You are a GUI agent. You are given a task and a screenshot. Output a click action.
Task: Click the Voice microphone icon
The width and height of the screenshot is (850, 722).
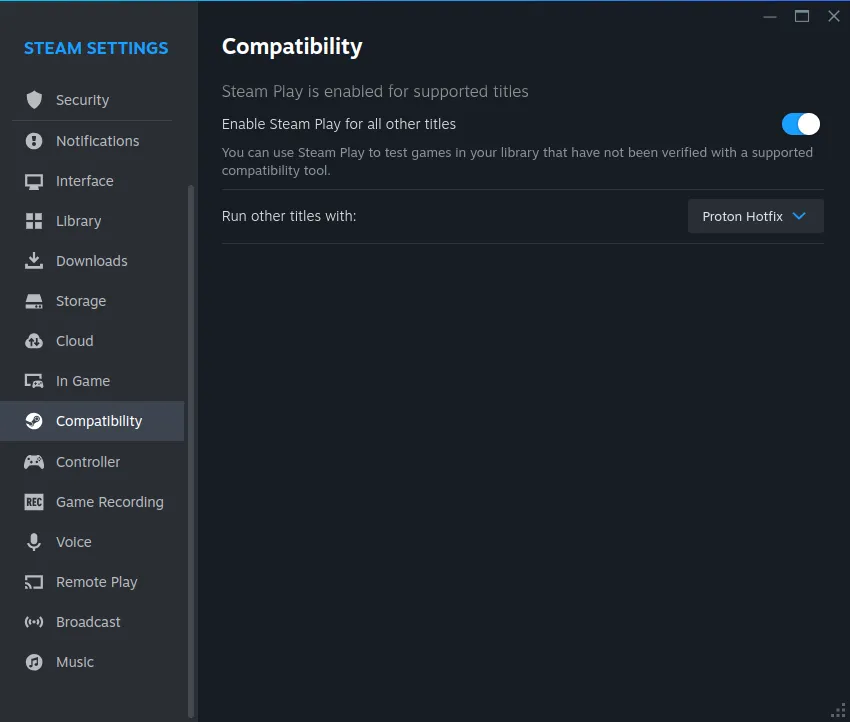[x=34, y=542]
